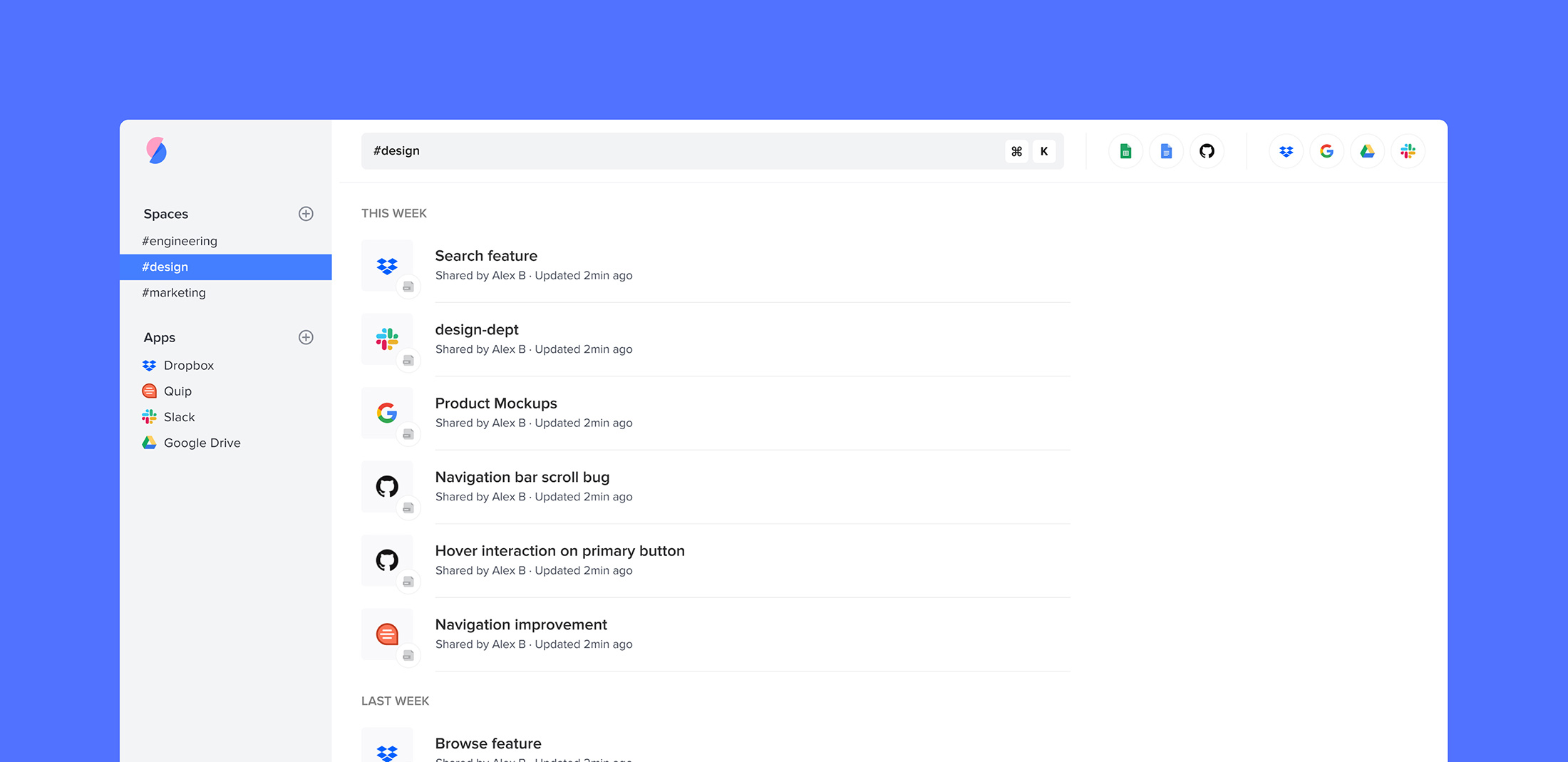Click the Command key shortcut badge
Viewport: 1568px width, 762px height.
click(x=1016, y=151)
